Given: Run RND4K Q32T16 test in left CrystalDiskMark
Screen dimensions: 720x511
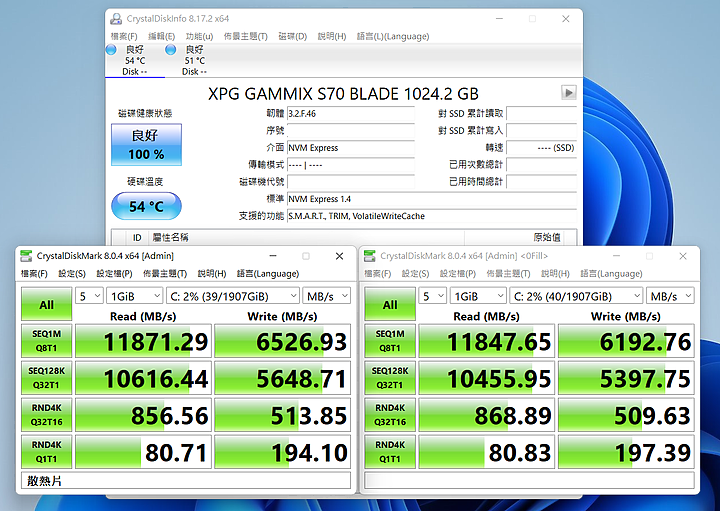Looking at the screenshot, I should pyautogui.click(x=46, y=415).
